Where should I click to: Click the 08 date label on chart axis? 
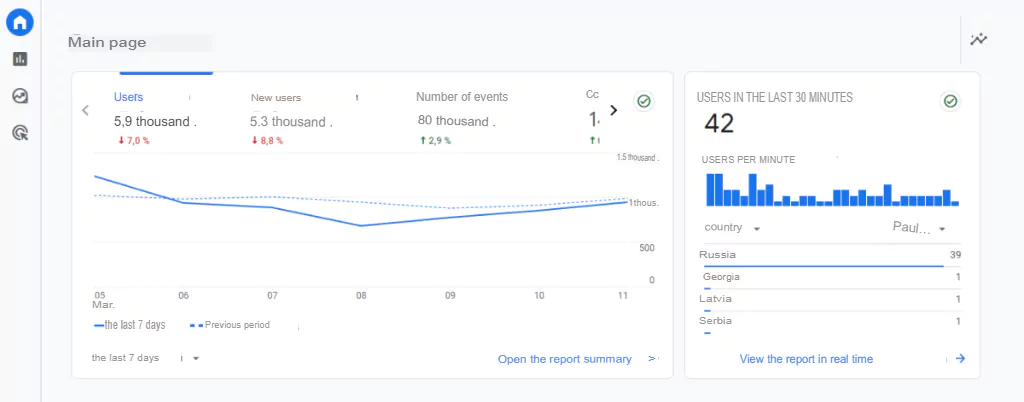(361, 296)
